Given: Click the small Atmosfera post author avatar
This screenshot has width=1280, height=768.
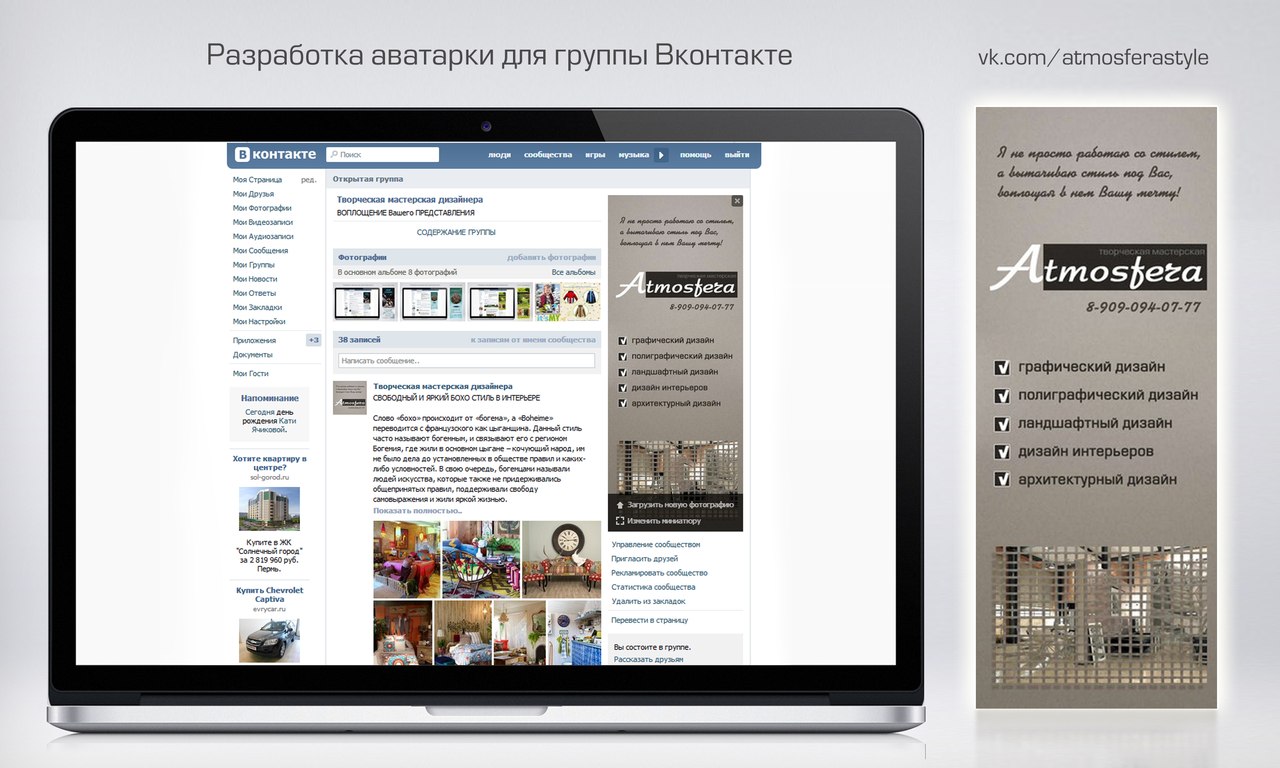Looking at the screenshot, I should coord(349,398).
